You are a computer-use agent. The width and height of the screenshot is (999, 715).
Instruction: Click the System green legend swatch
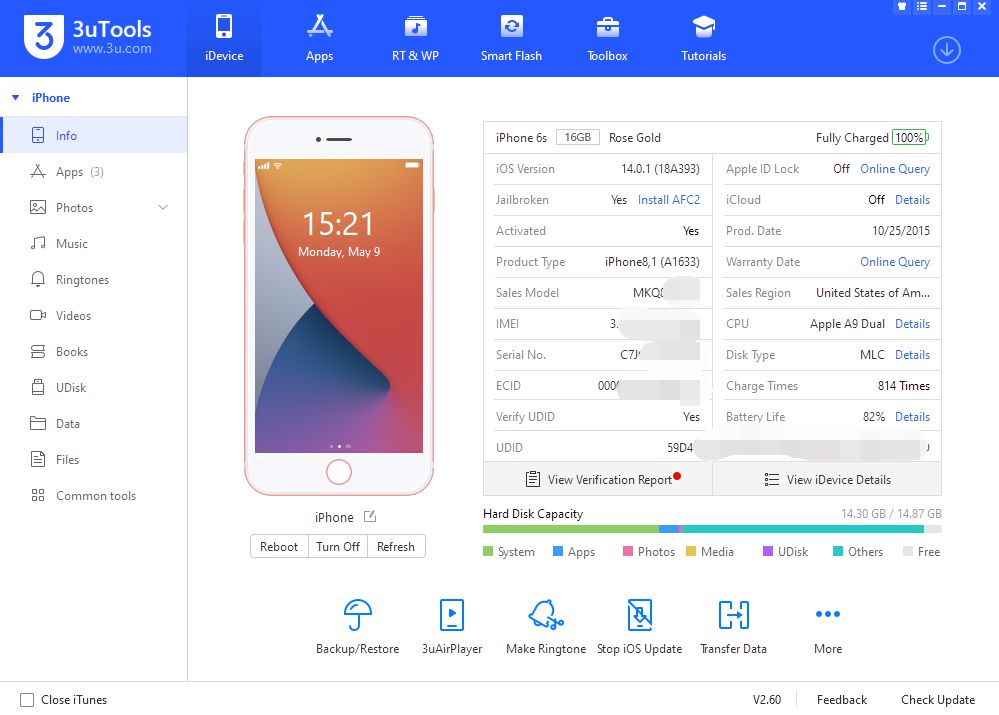point(488,551)
